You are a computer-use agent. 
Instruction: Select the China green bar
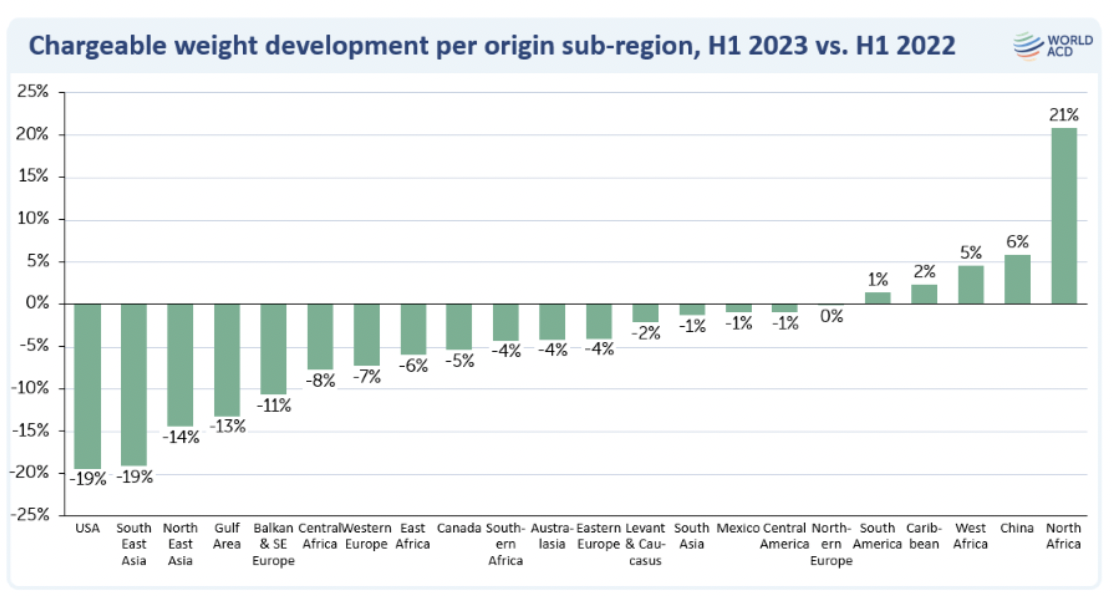(x=1018, y=280)
